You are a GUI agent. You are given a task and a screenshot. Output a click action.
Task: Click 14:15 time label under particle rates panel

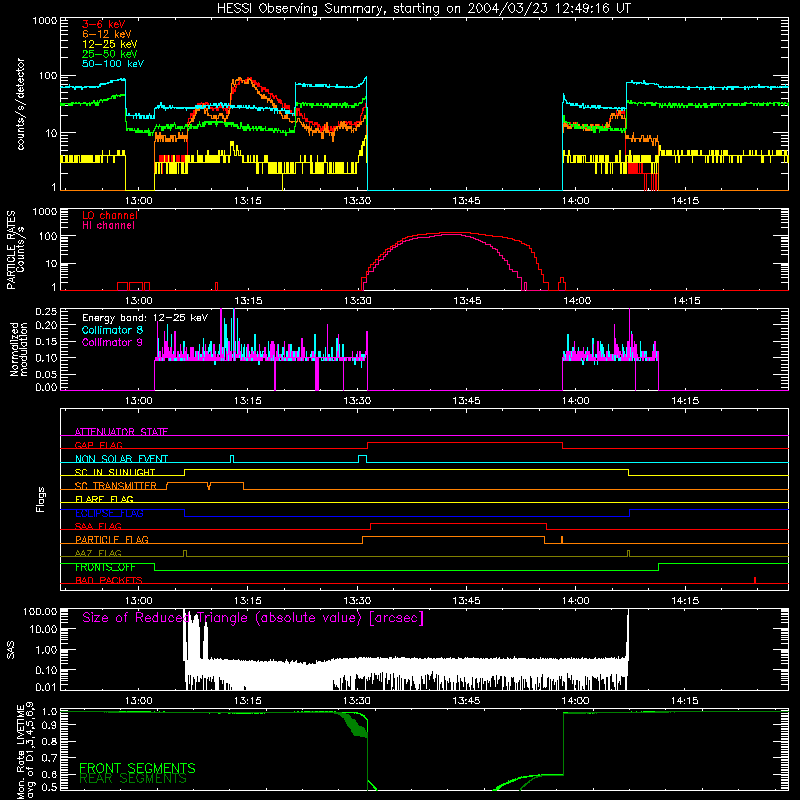pyautogui.click(x=687, y=301)
